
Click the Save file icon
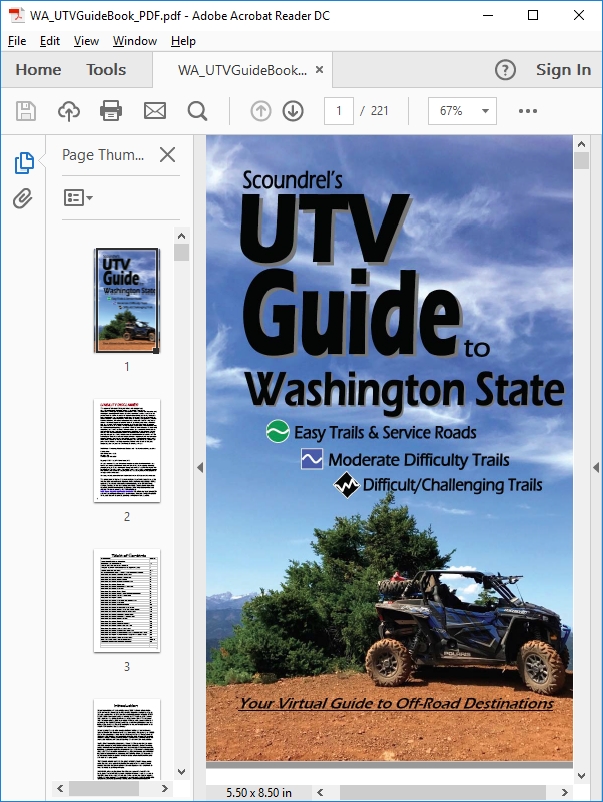click(x=26, y=110)
